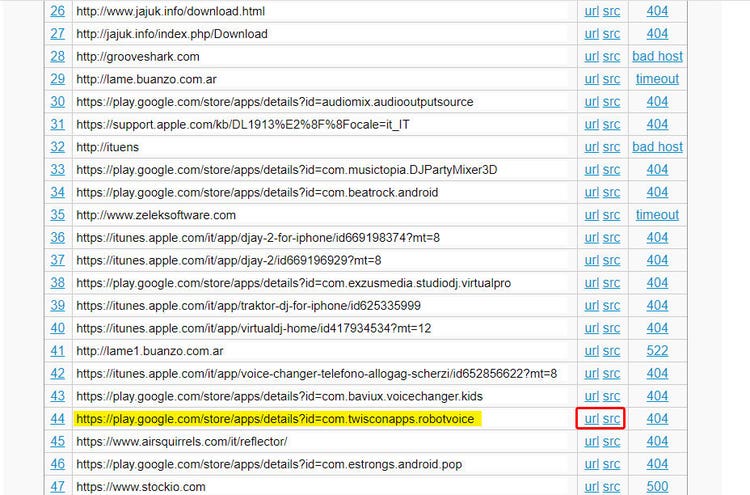Open row number 32 link
Screen dimensions: 750x495
[x=57, y=147]
